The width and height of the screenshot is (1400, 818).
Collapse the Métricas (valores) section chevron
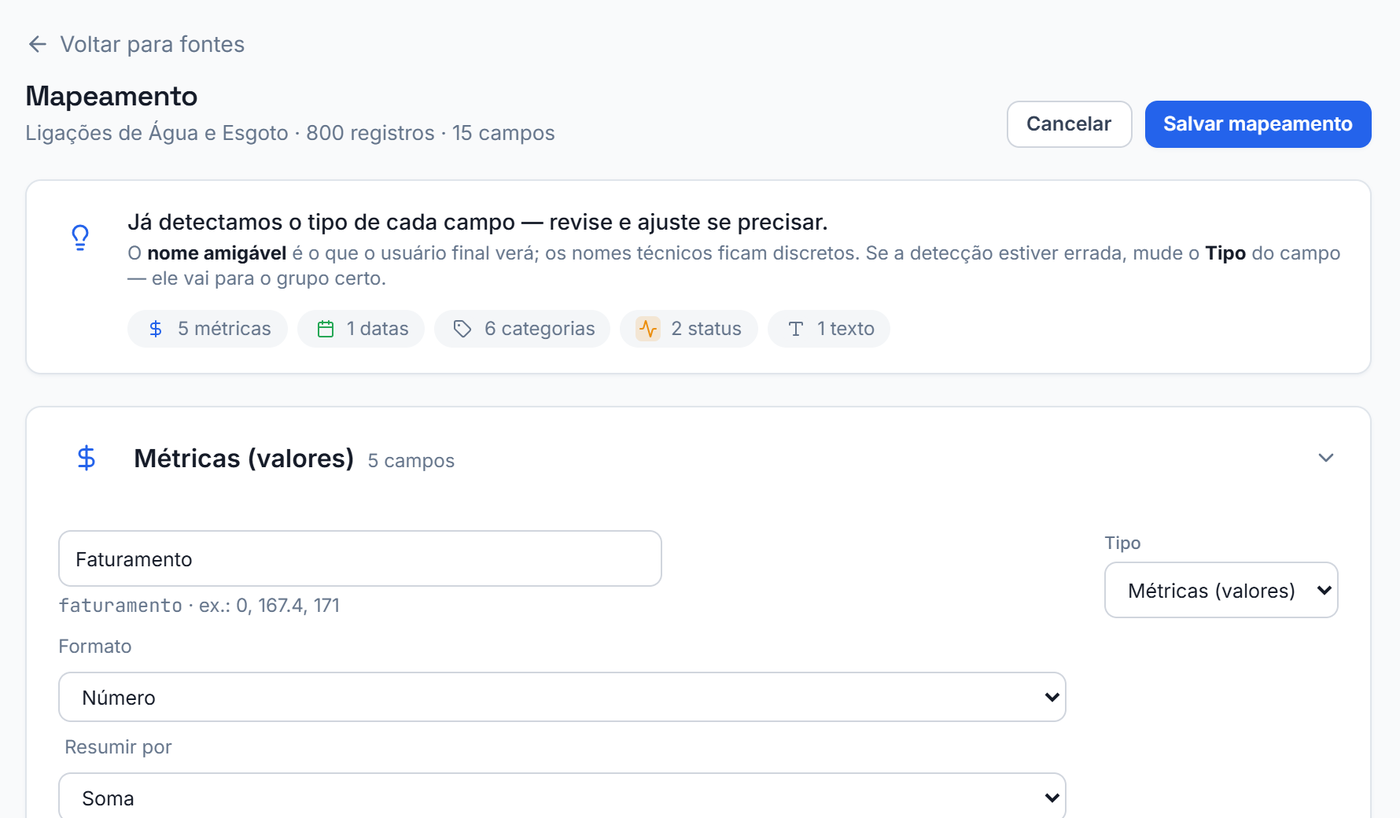tap(1326, 458)
